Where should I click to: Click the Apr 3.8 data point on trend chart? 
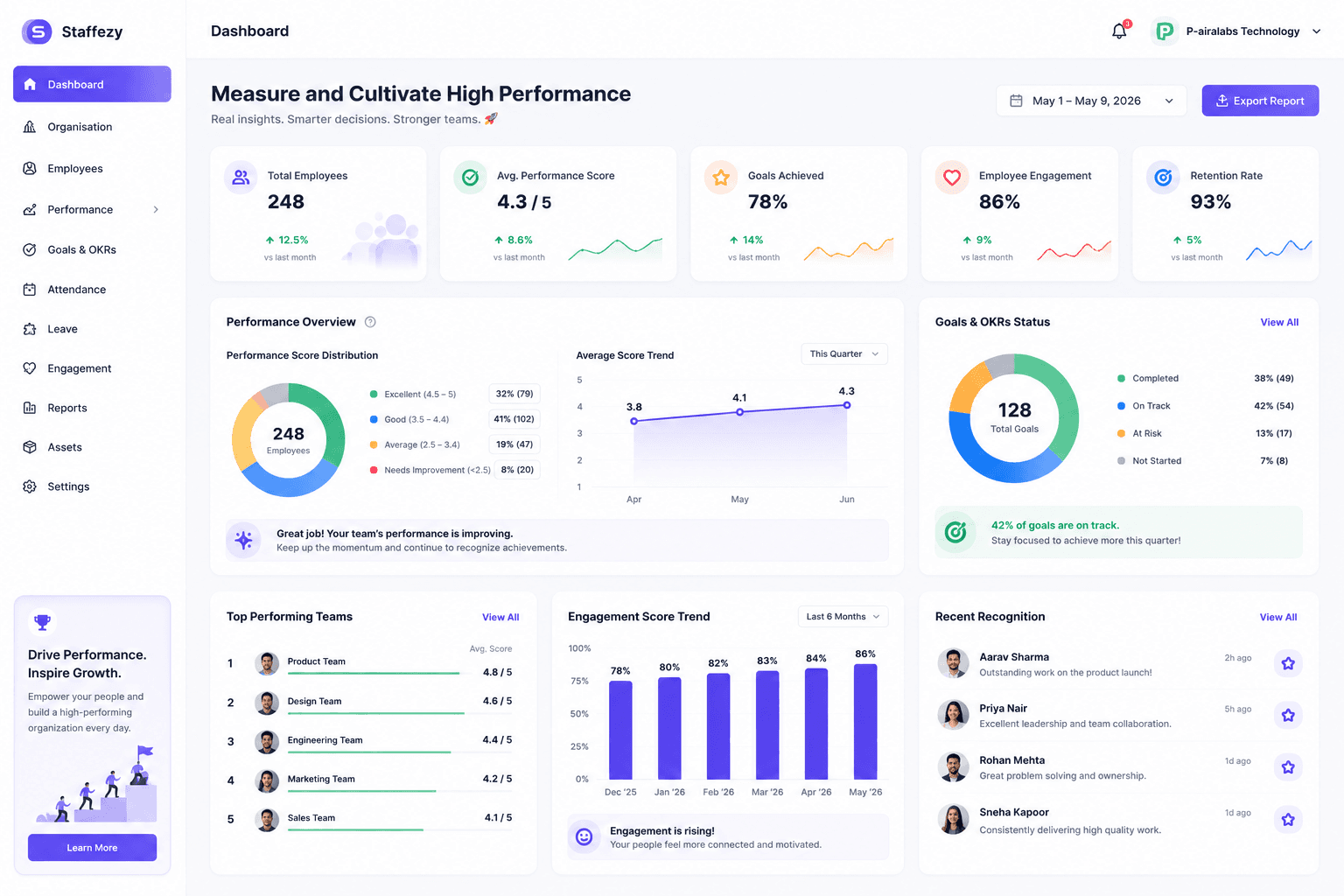(634, 421)
